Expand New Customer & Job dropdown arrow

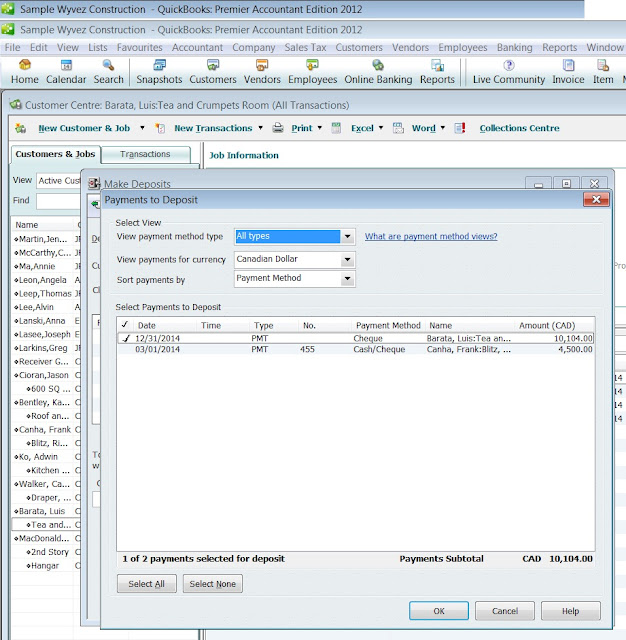click(142, 128)
